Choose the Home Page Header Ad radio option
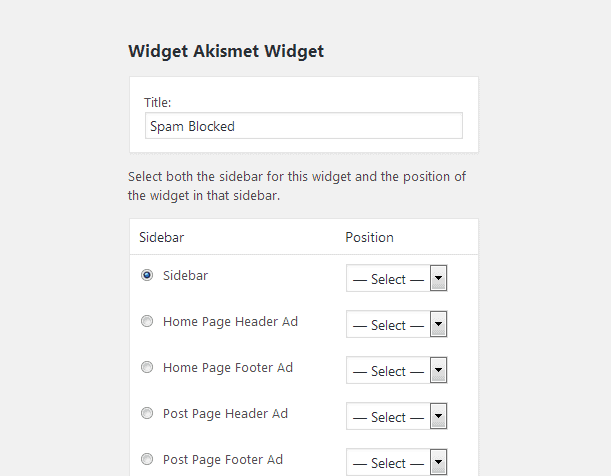The width and height of the screenshot is (611, 476). (x=147, y=321)
